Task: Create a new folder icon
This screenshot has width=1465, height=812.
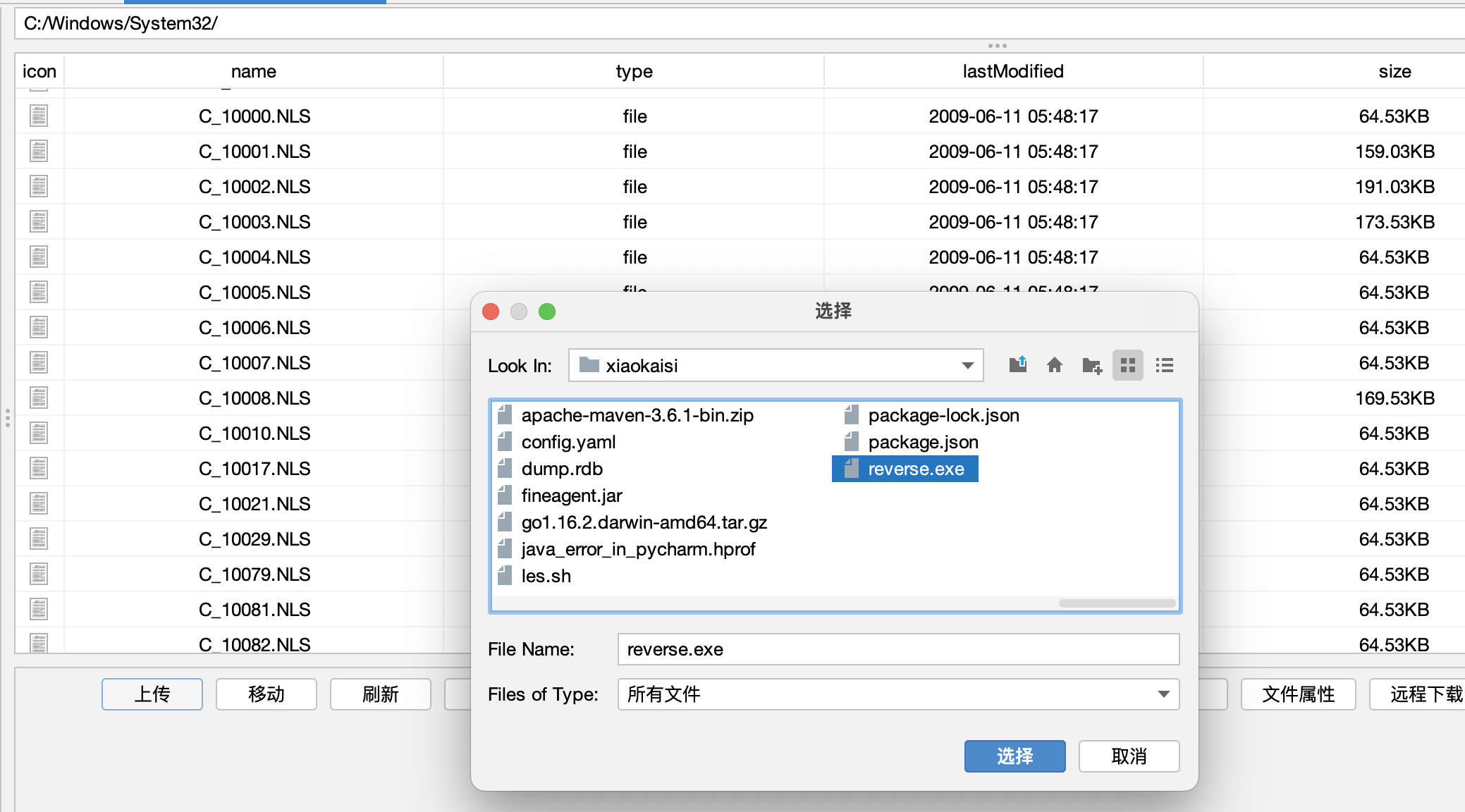Action: coord(1091,365)
